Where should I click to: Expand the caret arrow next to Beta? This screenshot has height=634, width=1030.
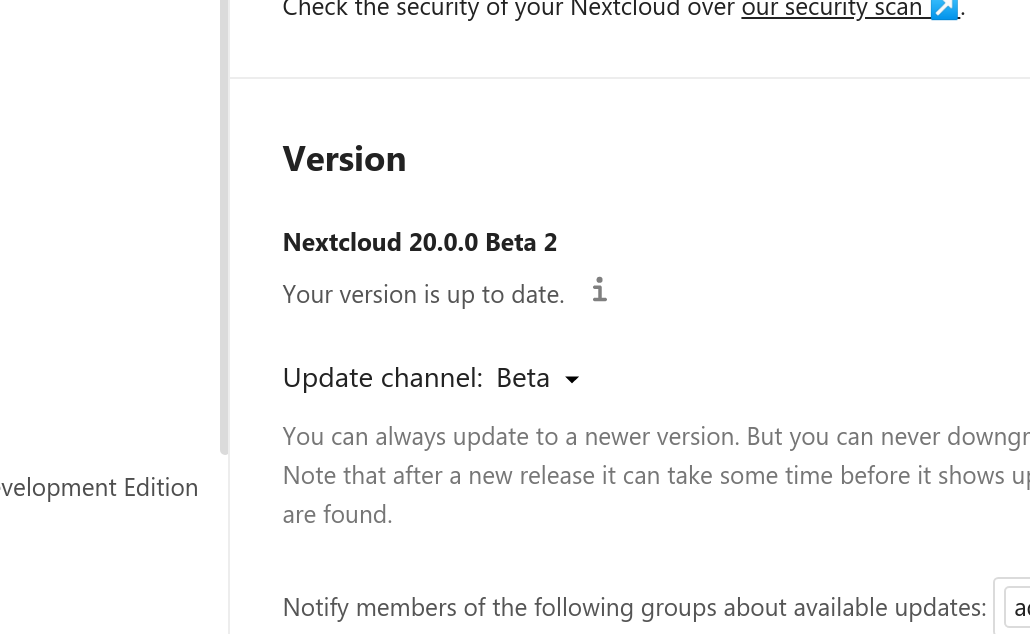pyautogui.click(x=572, y=380)
